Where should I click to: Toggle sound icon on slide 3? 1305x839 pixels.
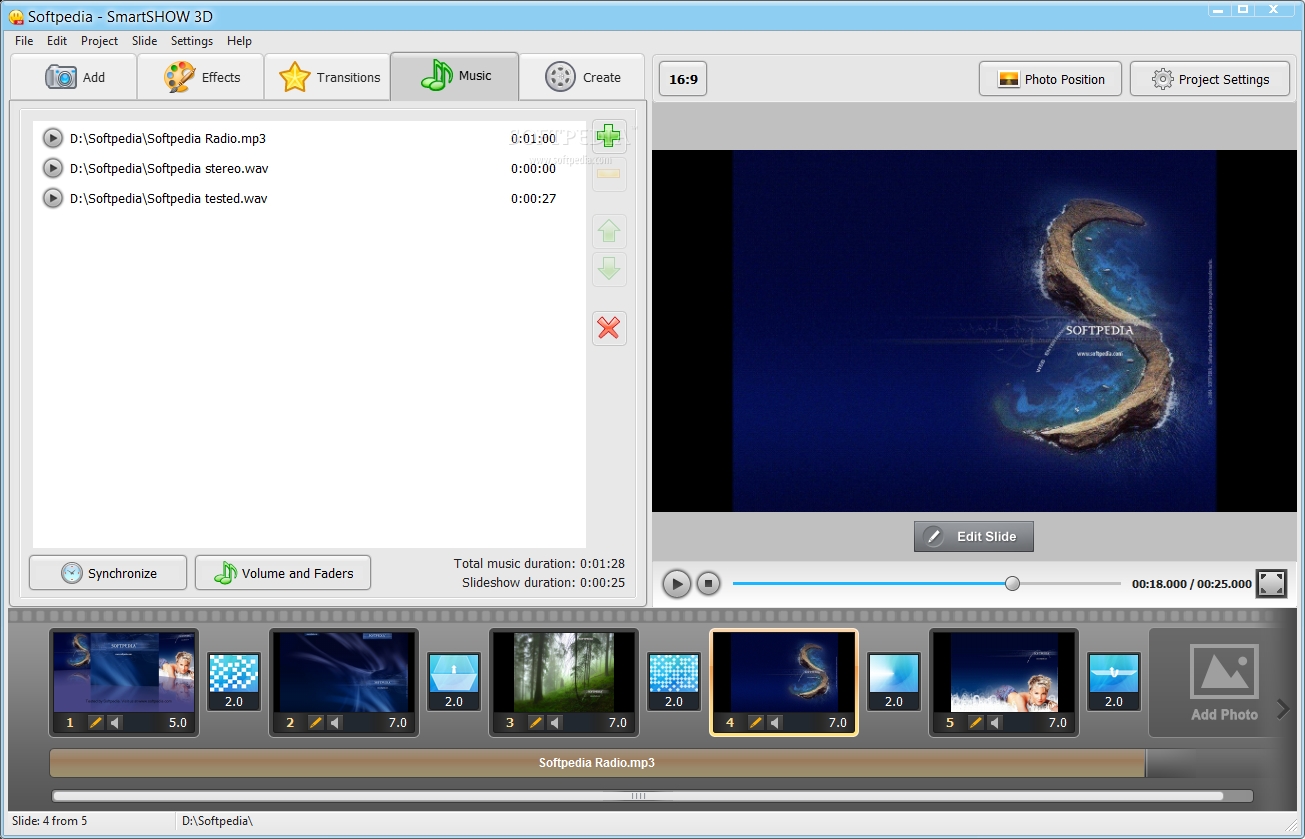point(555,722)
